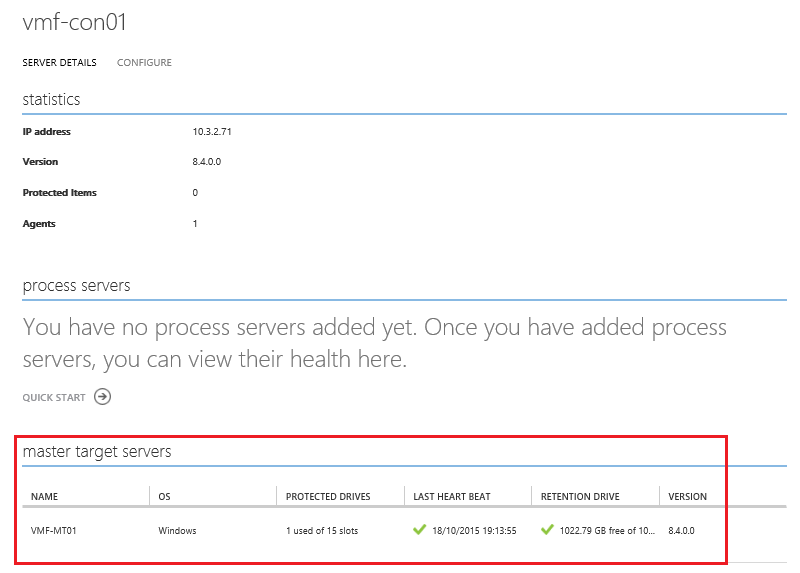Click the Protected Drives column header
800x573 pixels.
tap(328, 497)
